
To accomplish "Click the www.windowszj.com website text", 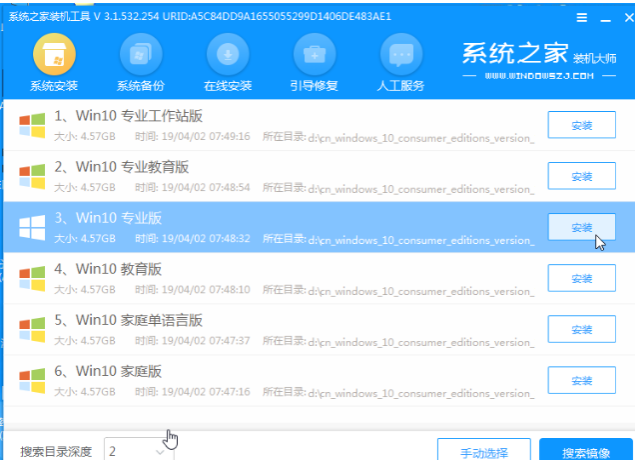I will coord(539,76).
